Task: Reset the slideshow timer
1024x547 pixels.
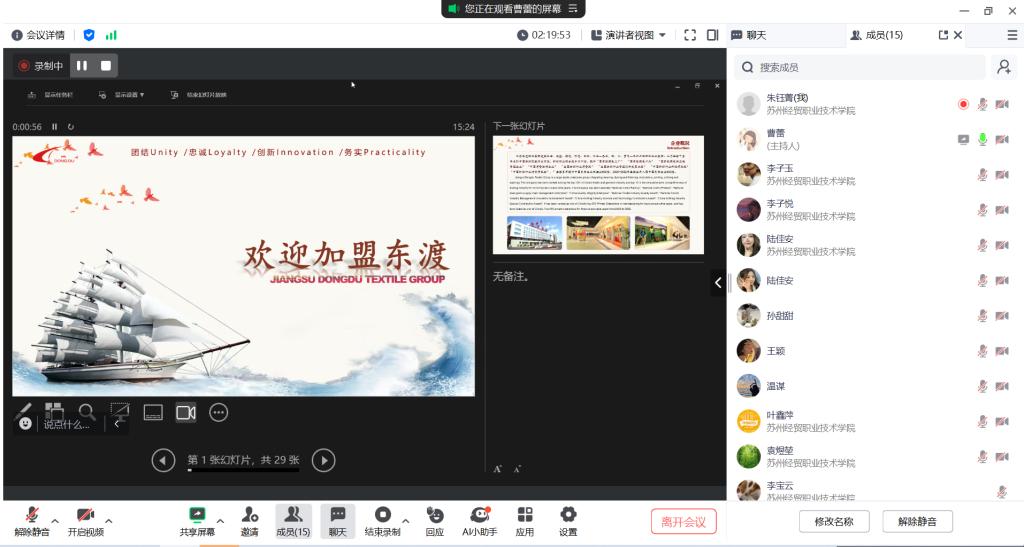Action: (71, 127)
